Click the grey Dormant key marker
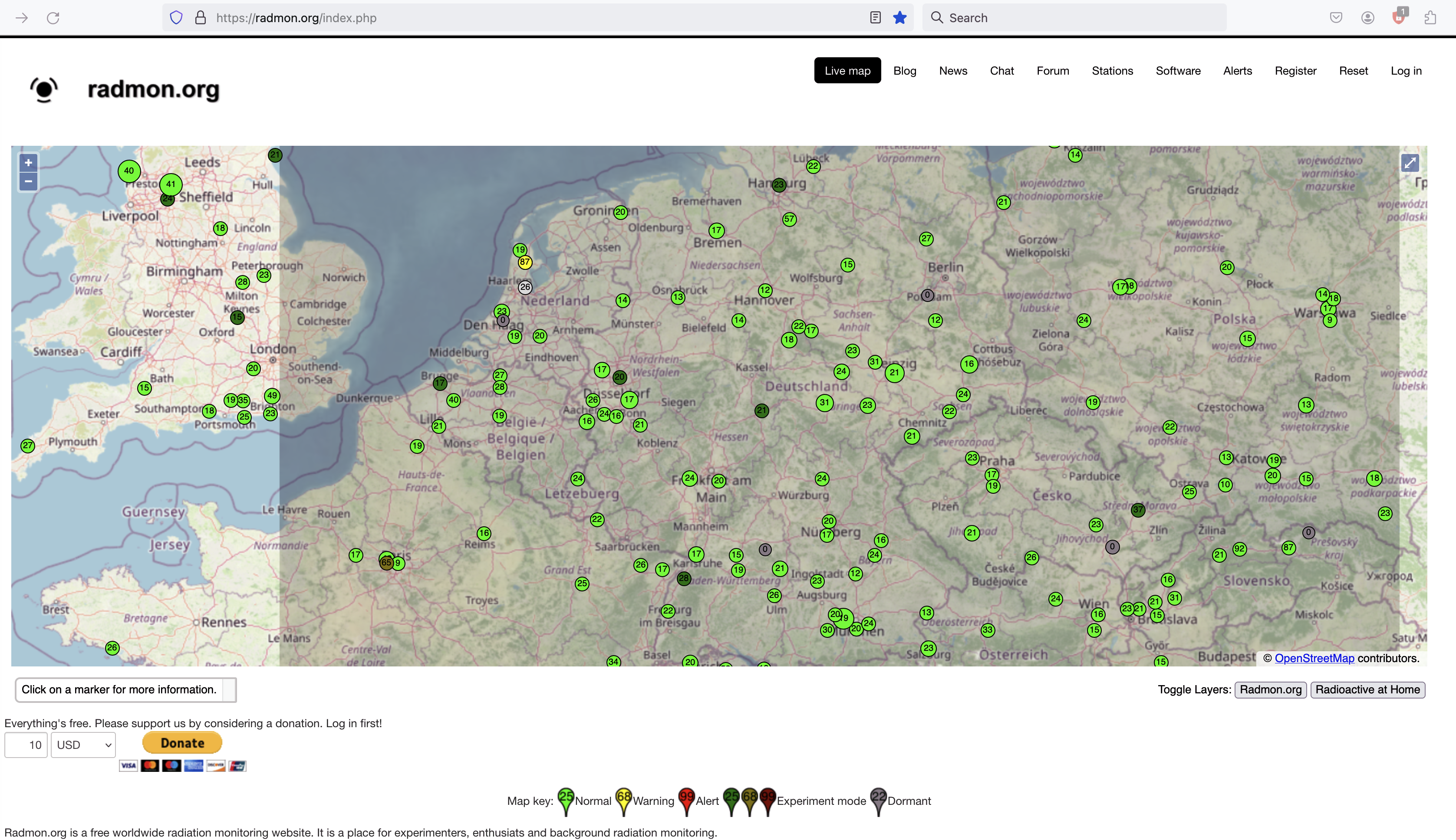The image size is (1456, 840). coord(878,801)
